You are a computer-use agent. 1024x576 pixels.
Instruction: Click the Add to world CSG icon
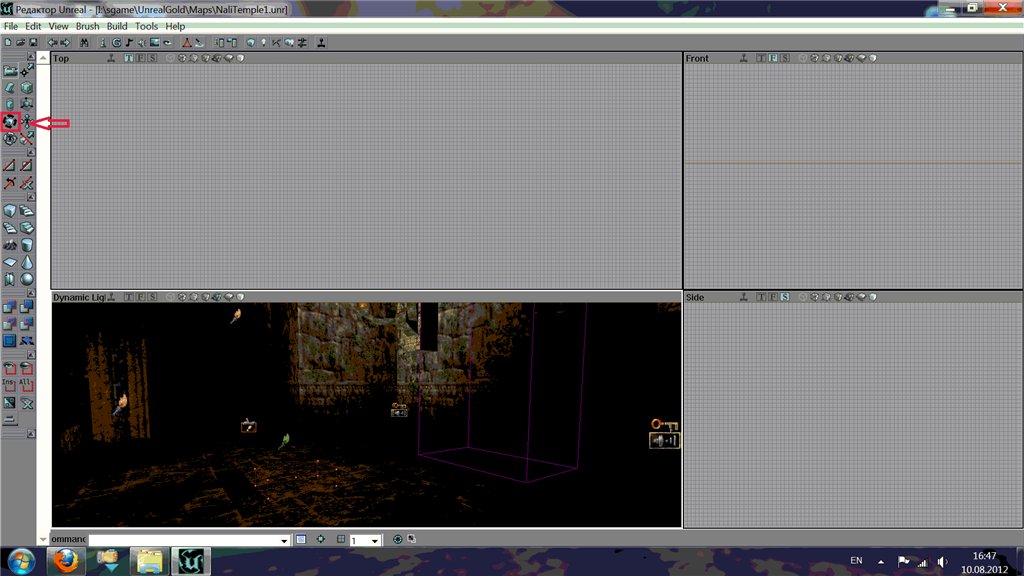(10, 306)
